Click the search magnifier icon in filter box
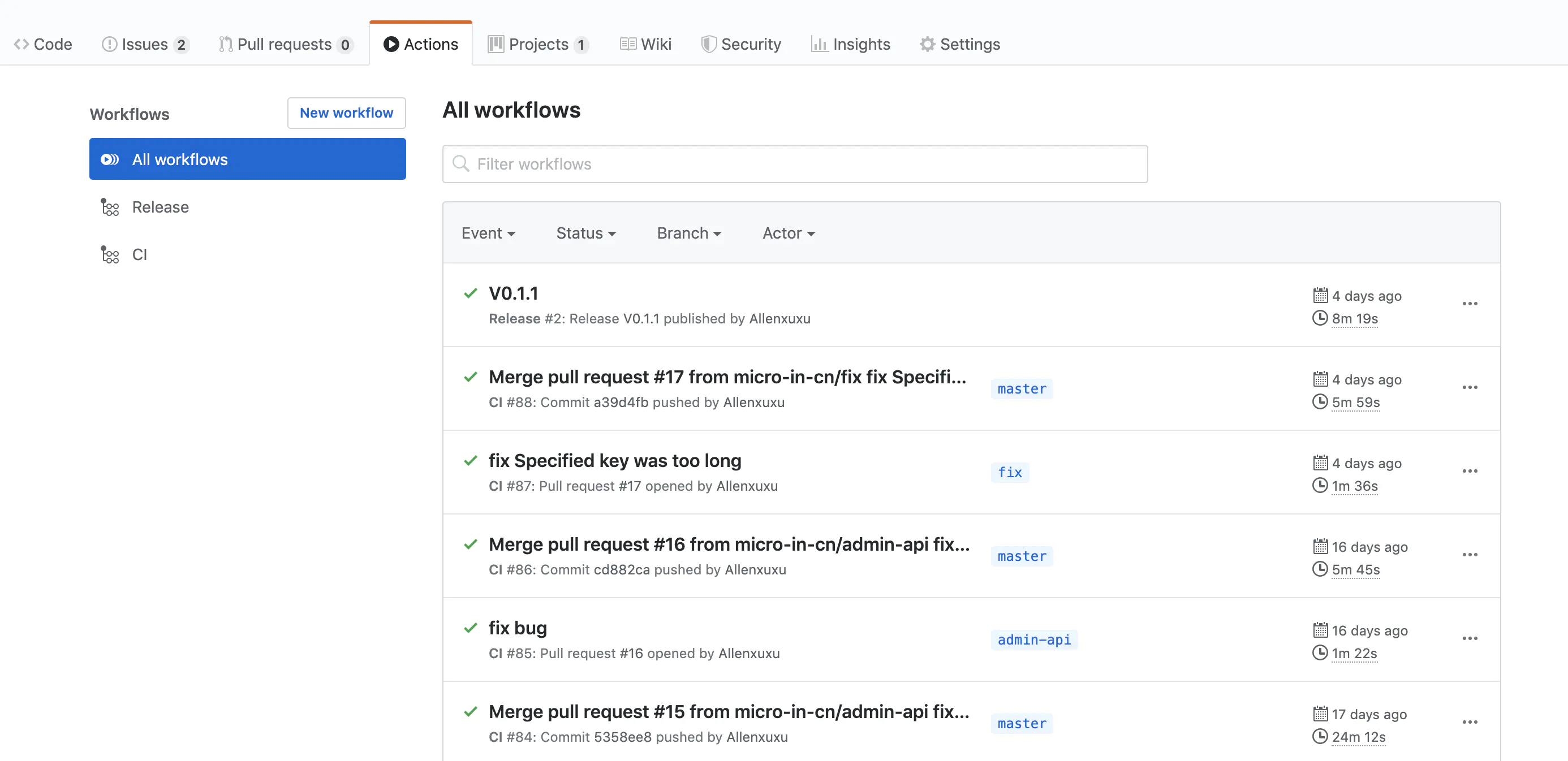Viewport: 1568px width, 761px height. click(x=461, y=163)
